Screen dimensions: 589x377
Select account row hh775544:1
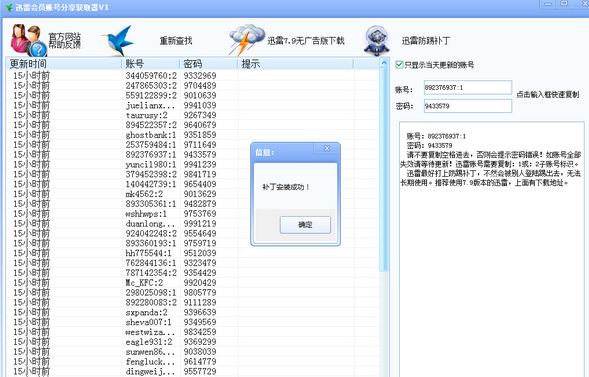point(193,253)
